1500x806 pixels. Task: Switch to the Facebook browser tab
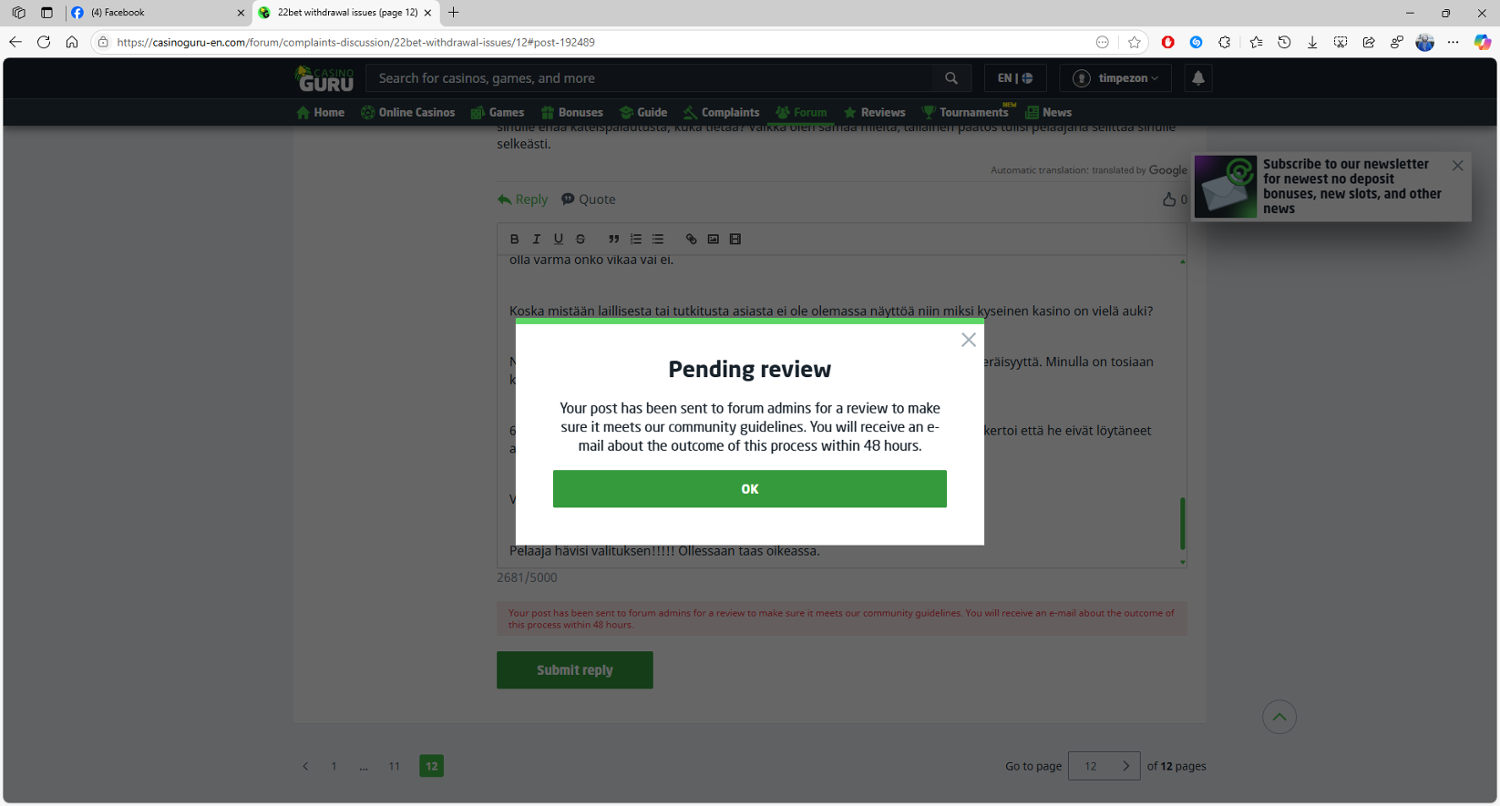click(x=157, y=13)
